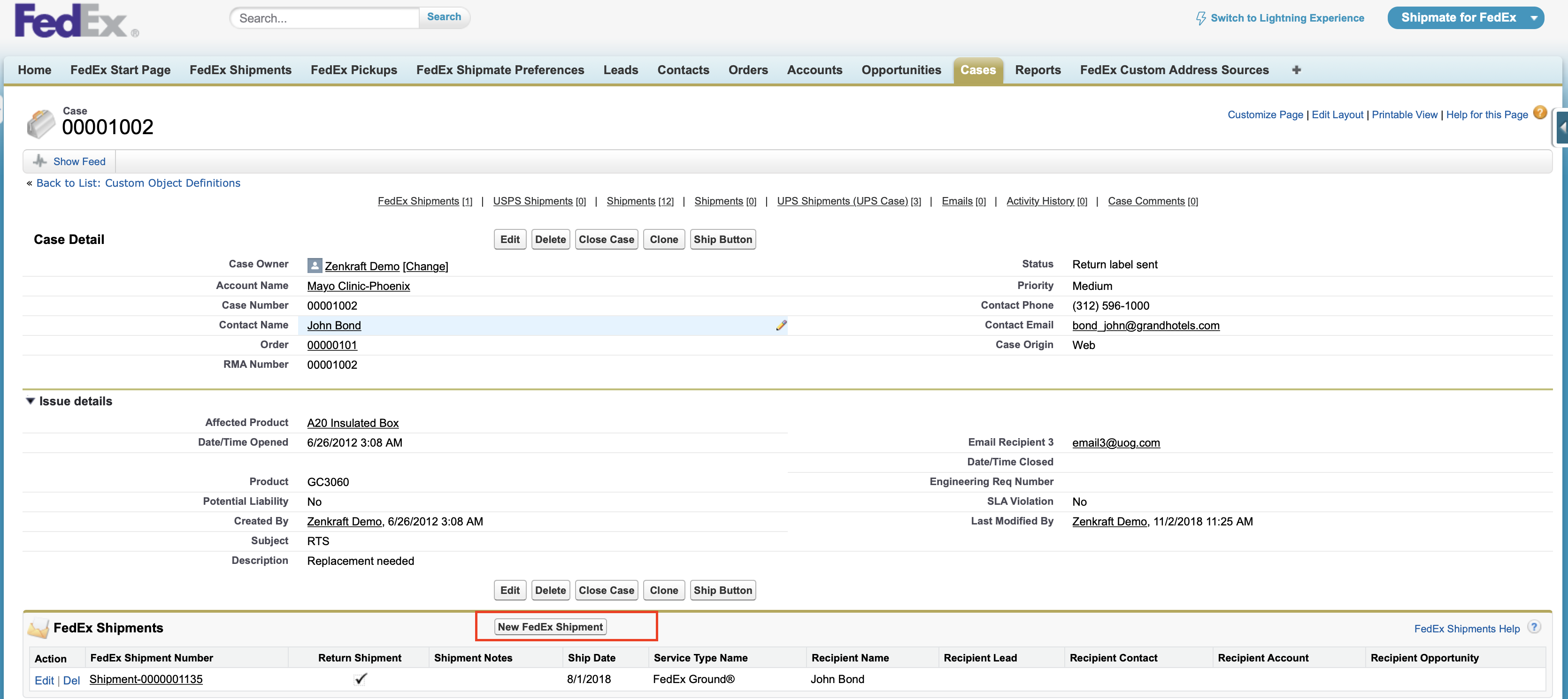Click the Case Owner user avatar icon

click(x=315, y=265)
